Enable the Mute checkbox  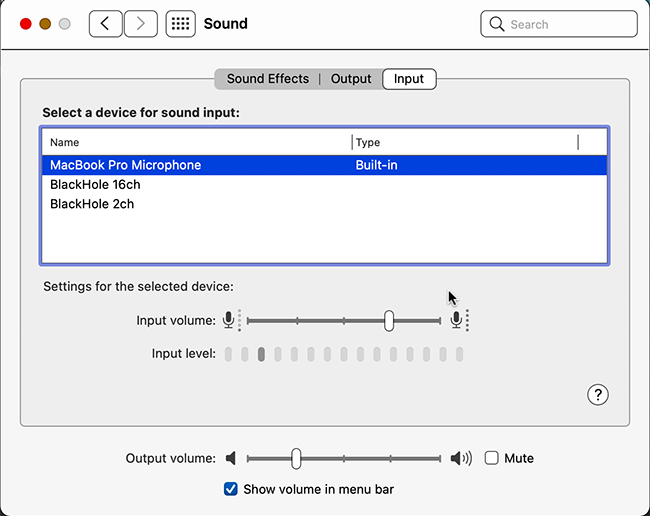pyautogui.click(x=492, y=458)
